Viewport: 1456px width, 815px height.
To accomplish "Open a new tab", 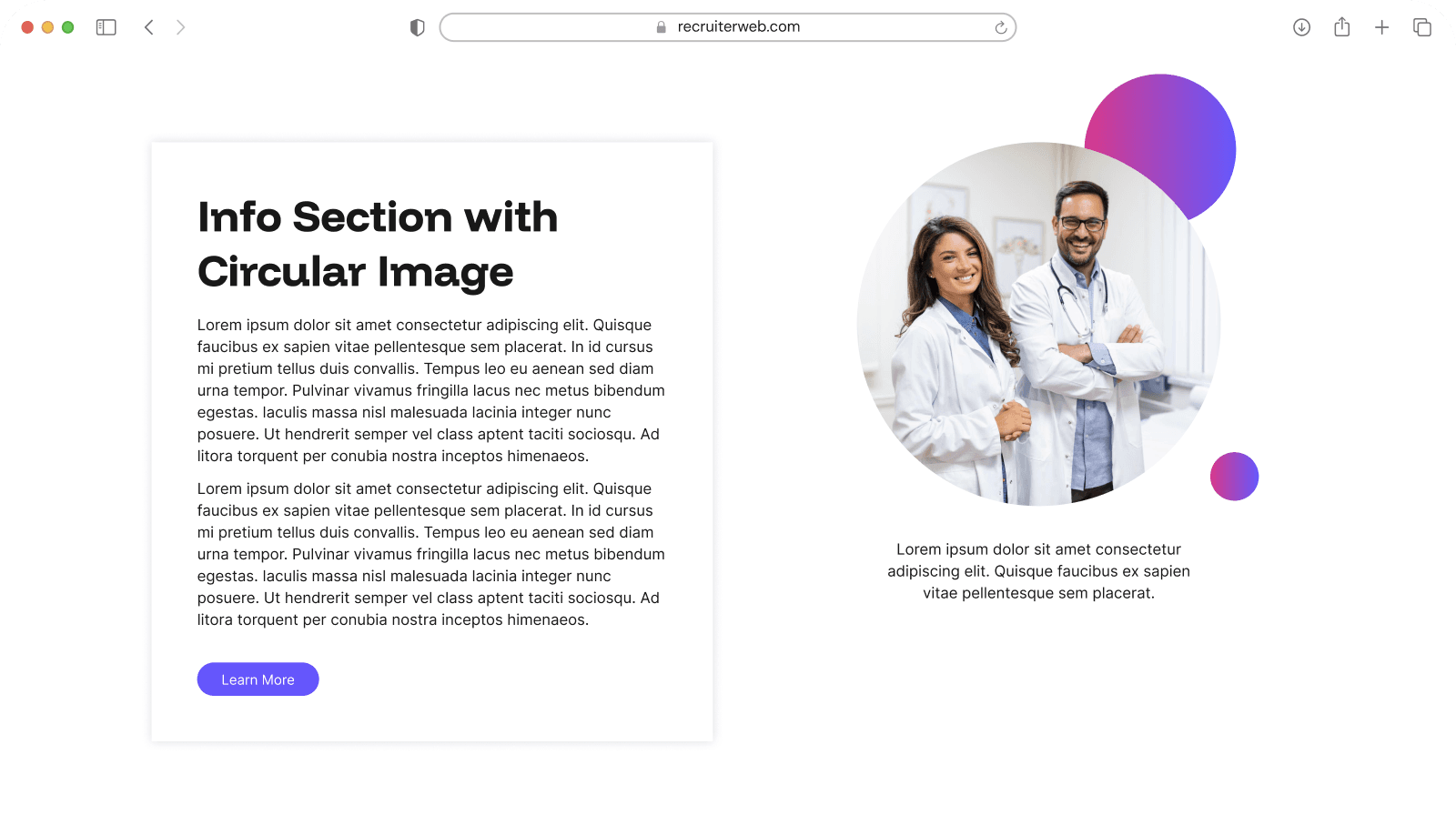I will pyautogui.click(x=1381, y=27).
